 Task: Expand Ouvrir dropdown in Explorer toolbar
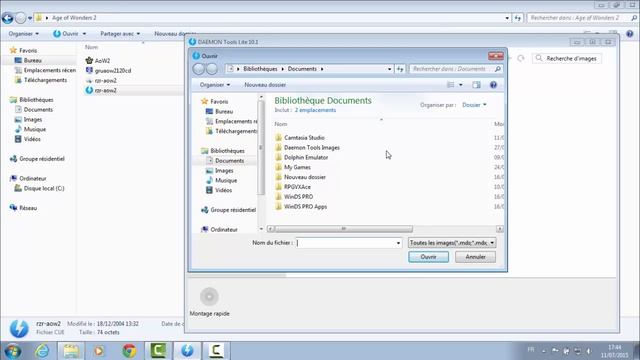click(x=84, y=34)
